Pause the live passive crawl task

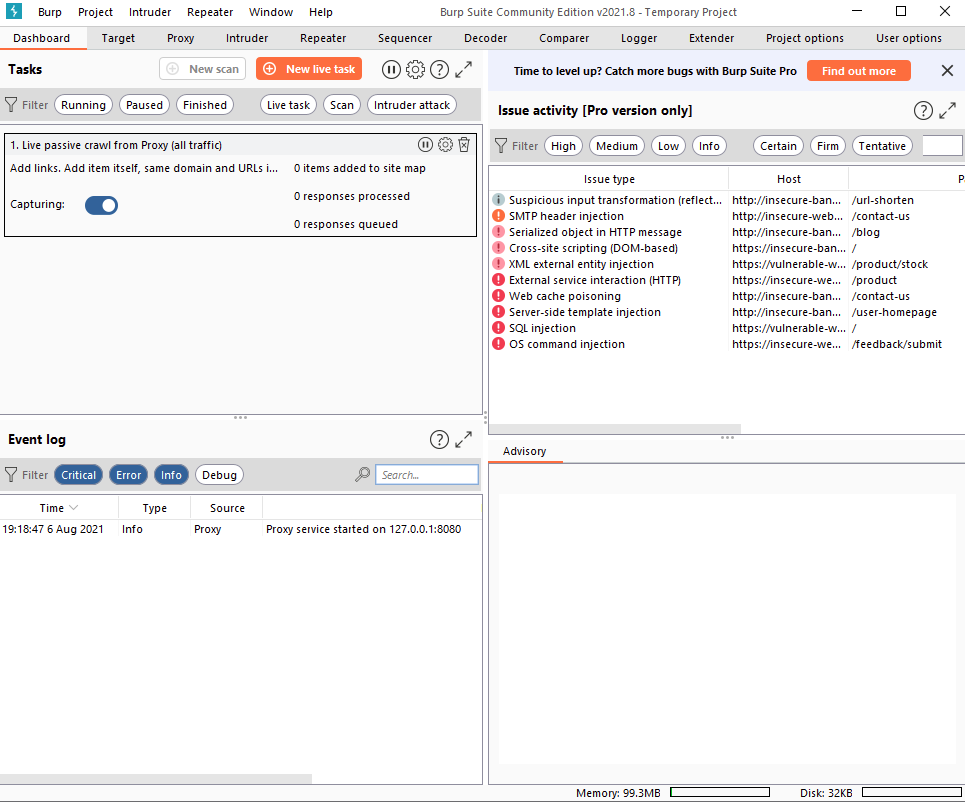[426, 145]
